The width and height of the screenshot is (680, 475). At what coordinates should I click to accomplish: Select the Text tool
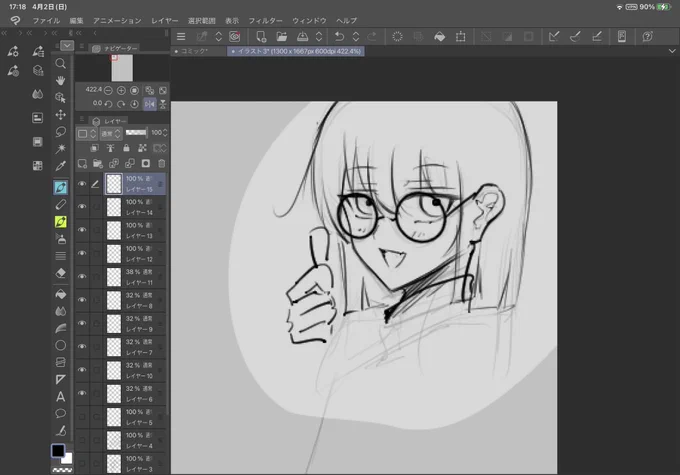click(x=61, y=396)
